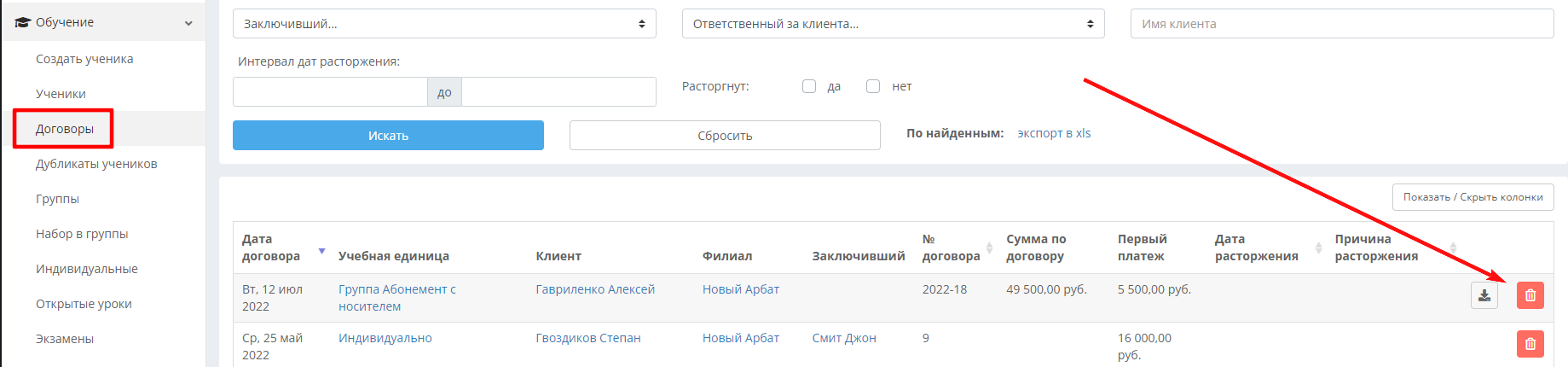Sort by Дата расторжения column arrows

point(1319,248)
